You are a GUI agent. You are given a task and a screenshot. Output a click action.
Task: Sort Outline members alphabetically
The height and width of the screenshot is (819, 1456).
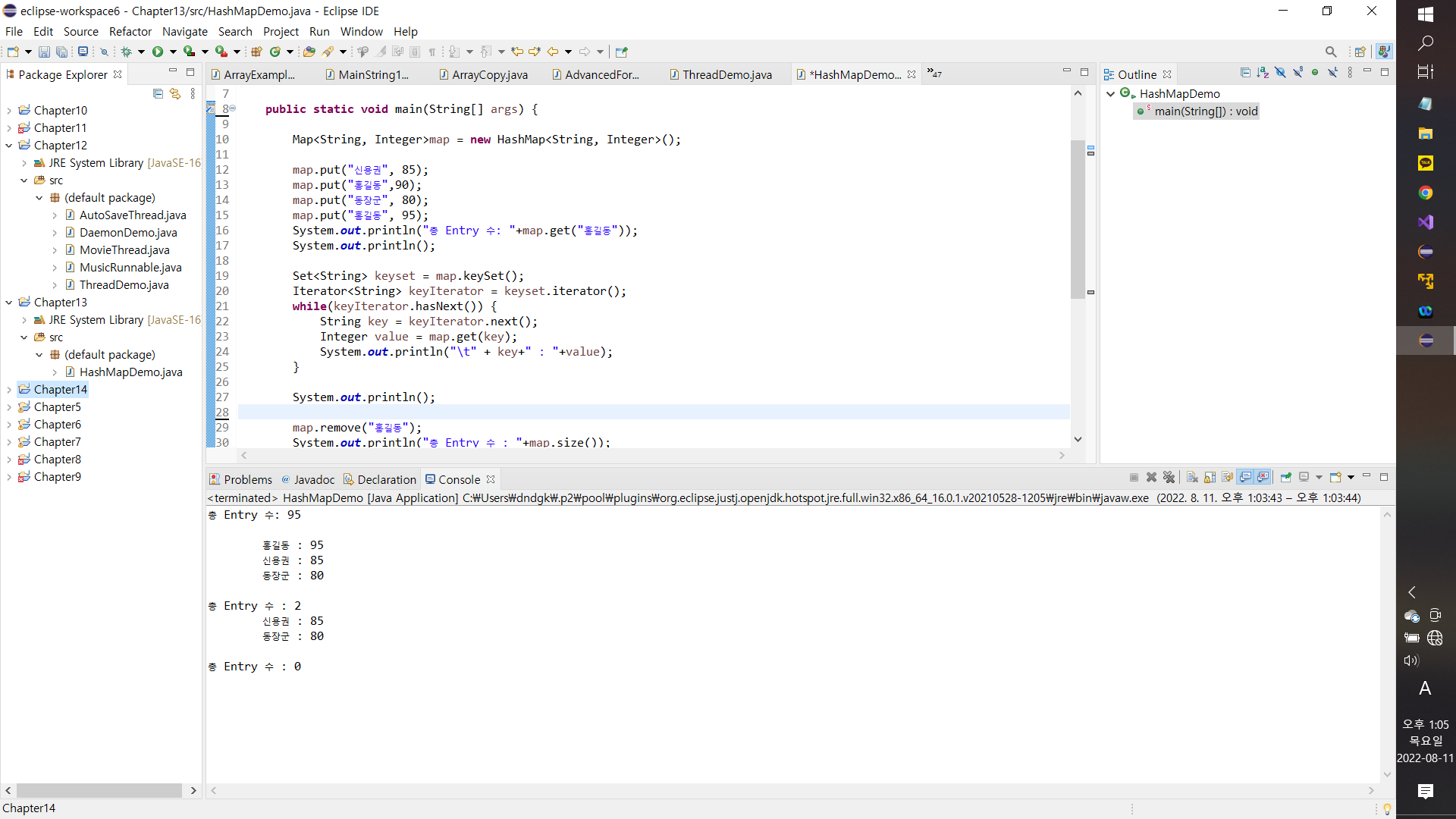click(x=1263, y=73)
